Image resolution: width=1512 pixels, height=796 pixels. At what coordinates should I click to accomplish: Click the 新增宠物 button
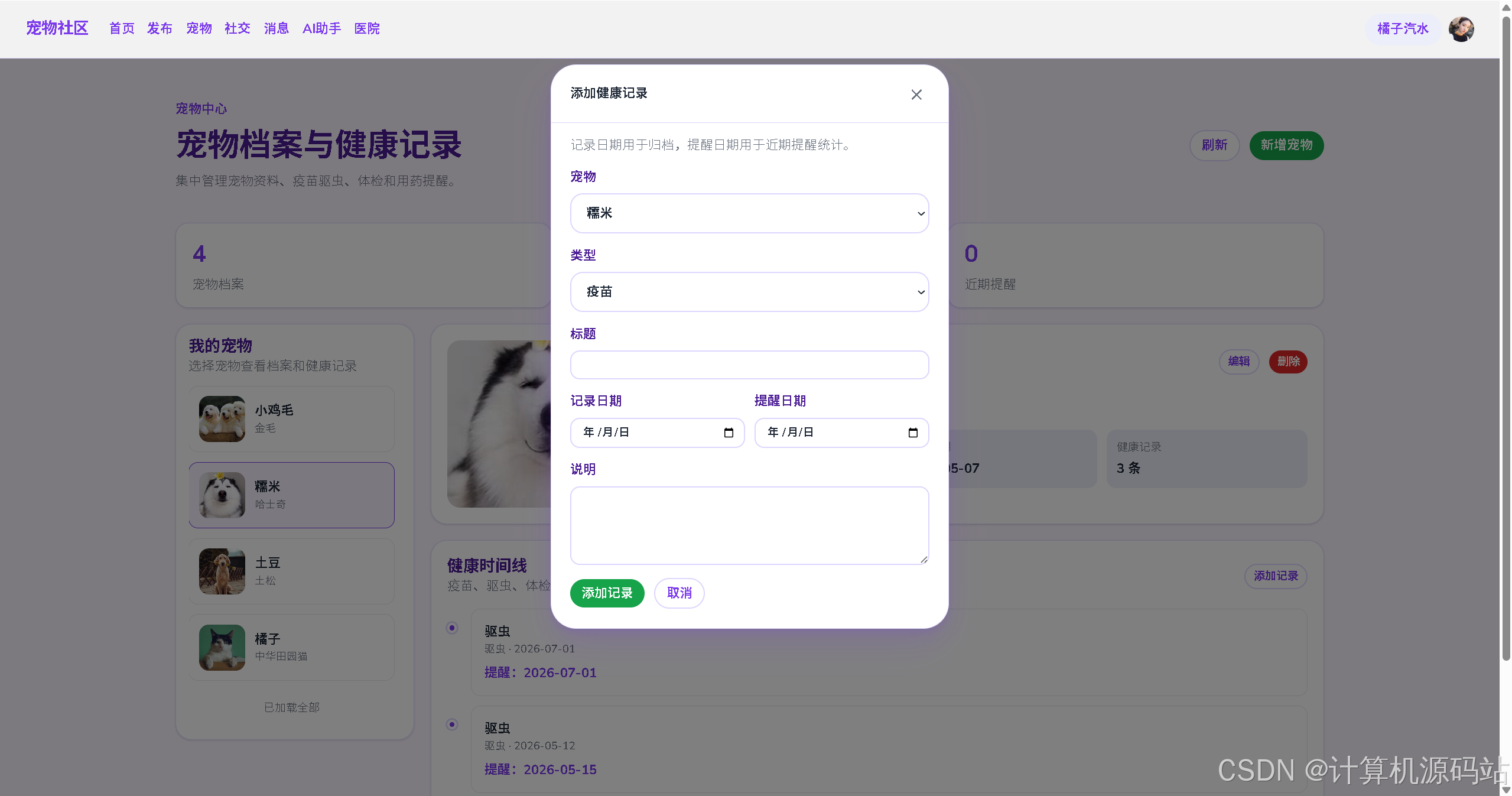click(x=1286, y=145)
